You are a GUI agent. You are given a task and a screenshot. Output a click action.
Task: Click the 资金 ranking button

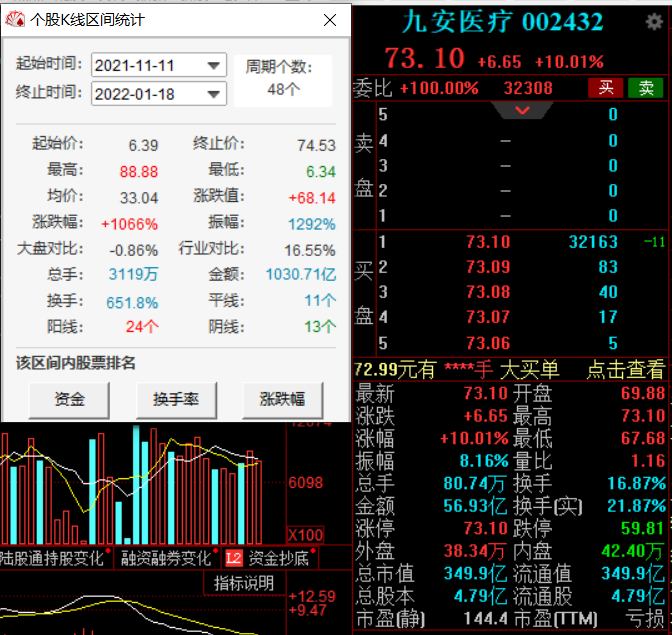tap(69, 400)
